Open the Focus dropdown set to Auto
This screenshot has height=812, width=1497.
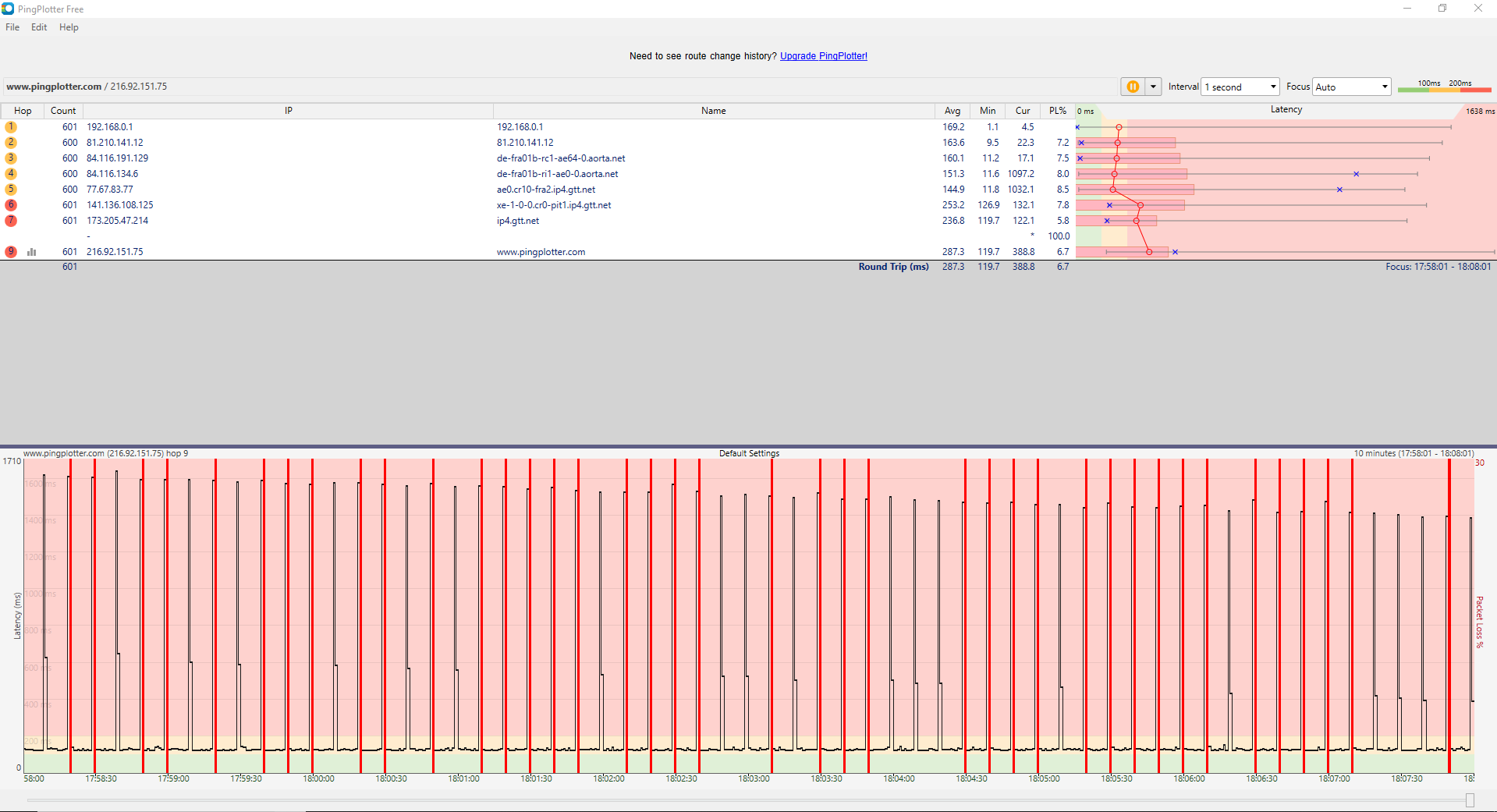point(1352,87)
